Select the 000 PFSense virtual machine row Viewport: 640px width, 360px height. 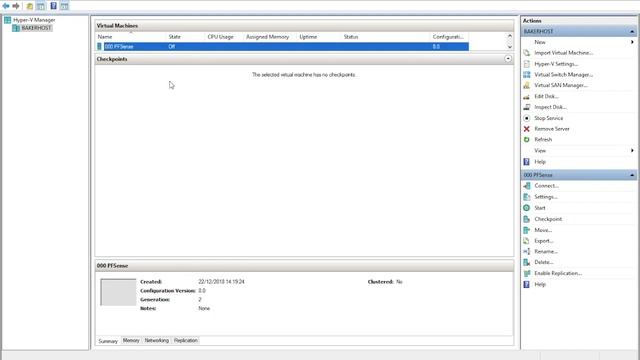tap(282, 47)
